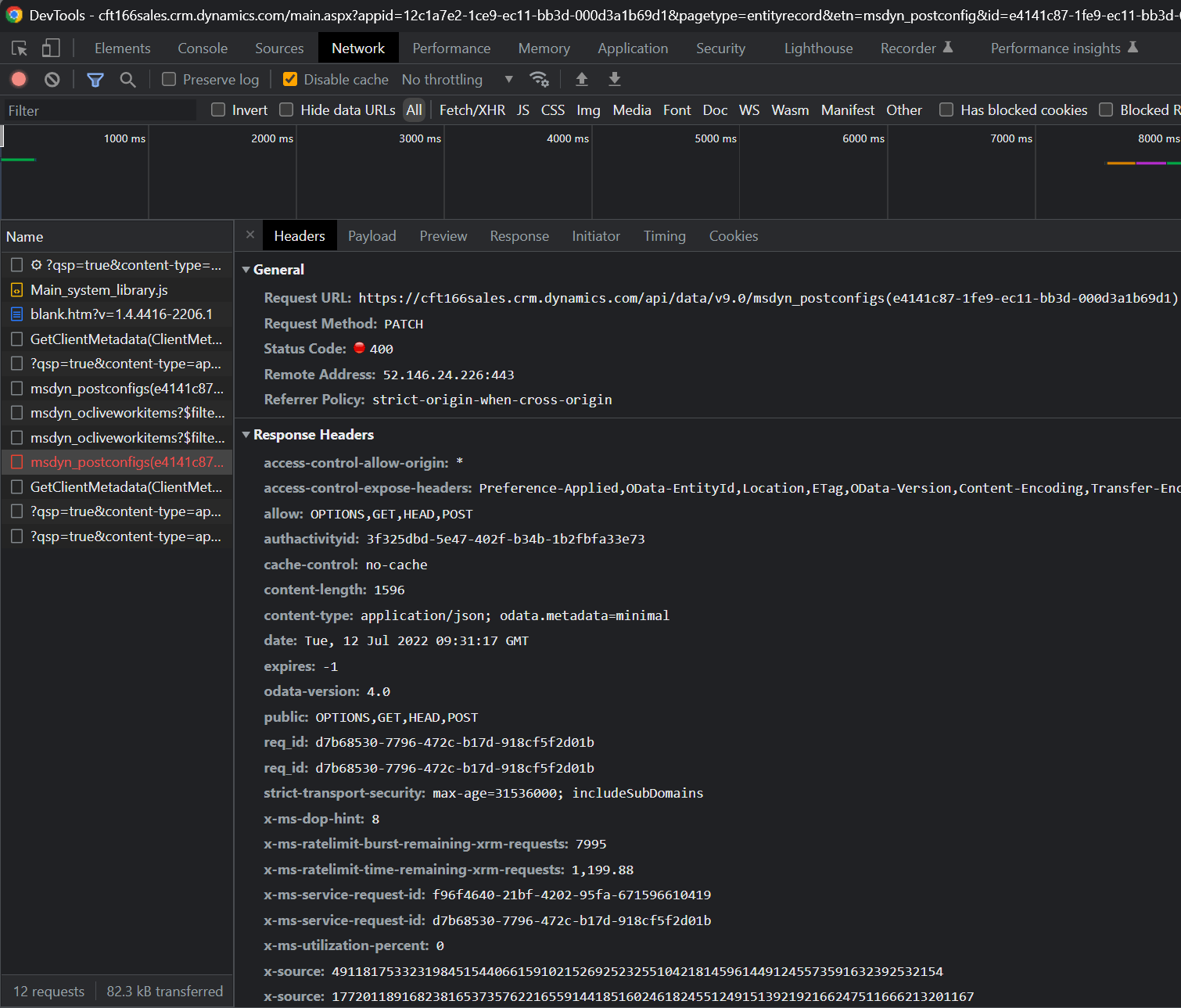Activate the inspect element picker icon
Viewport: 1181px width, 1008px height.
tap(20, 48)
